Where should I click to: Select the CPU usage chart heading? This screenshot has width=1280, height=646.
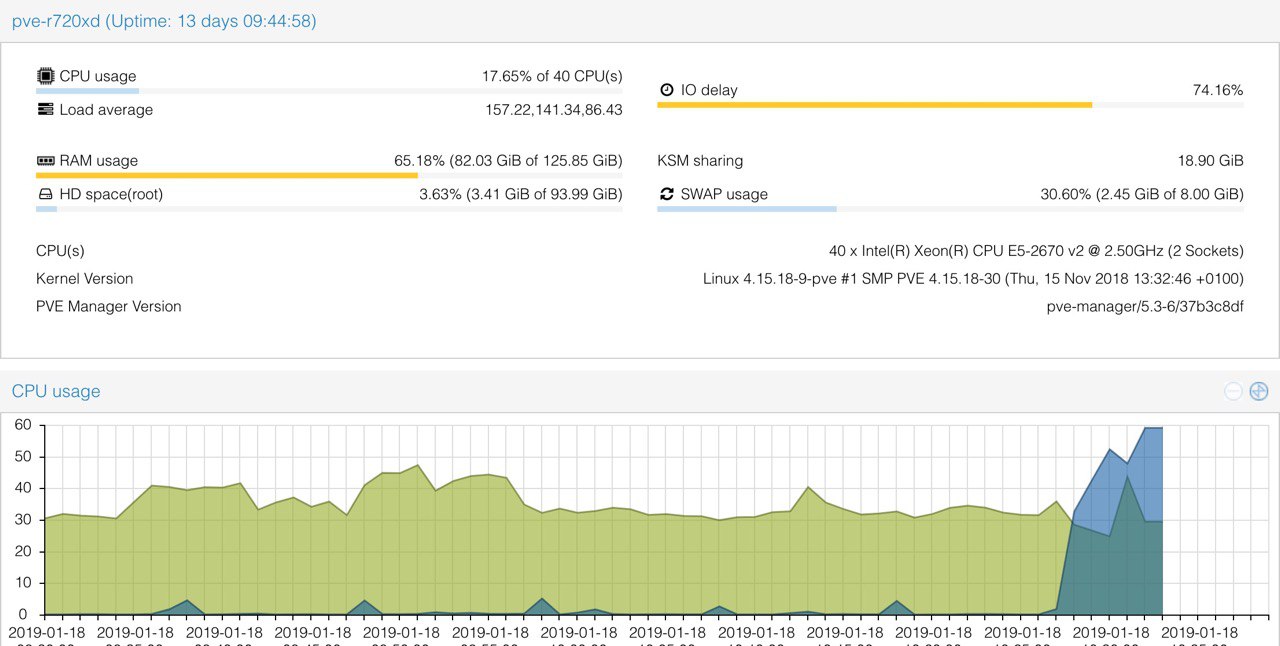(56, 391)
